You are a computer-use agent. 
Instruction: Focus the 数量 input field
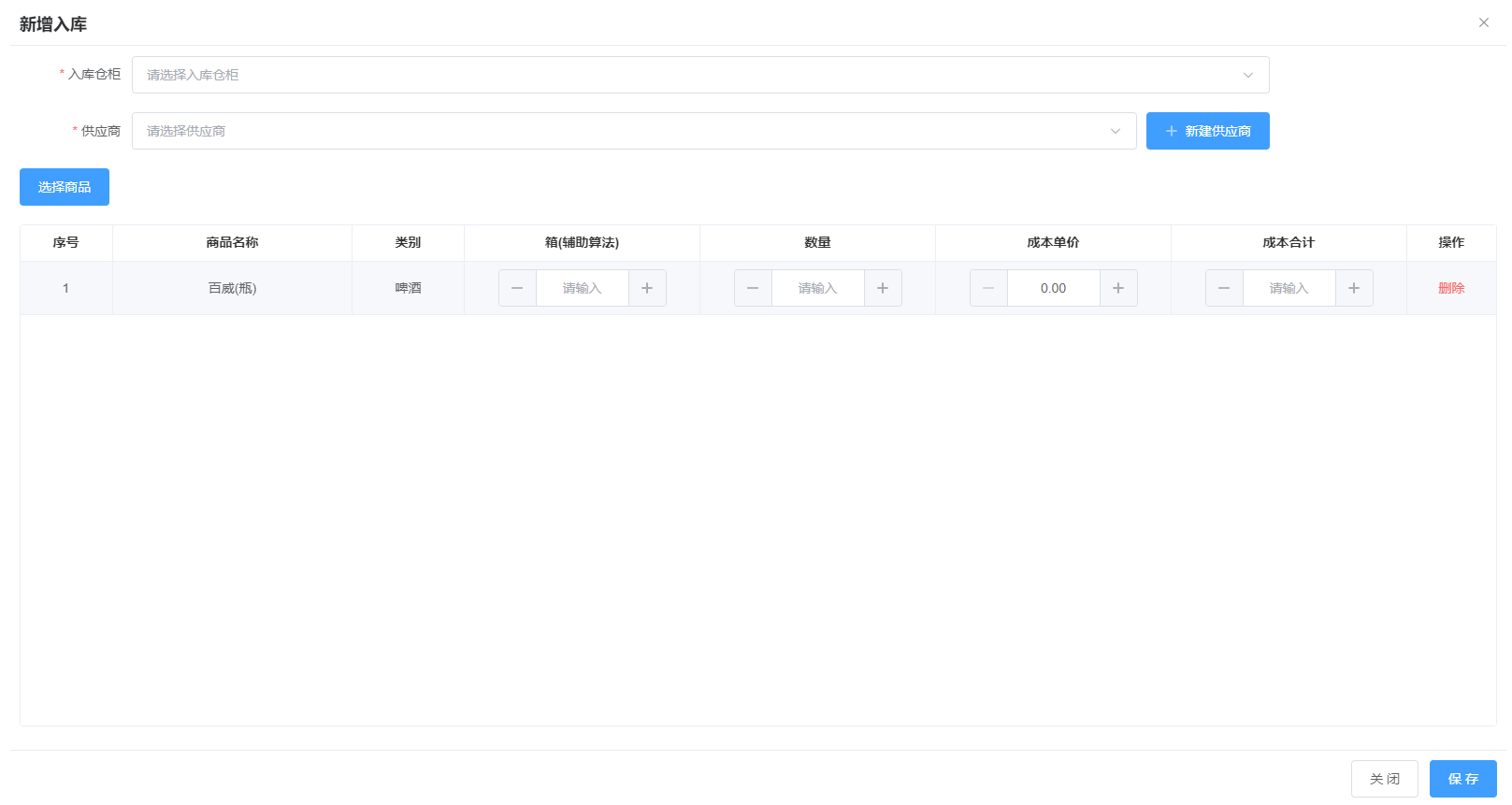coord(817,288)
